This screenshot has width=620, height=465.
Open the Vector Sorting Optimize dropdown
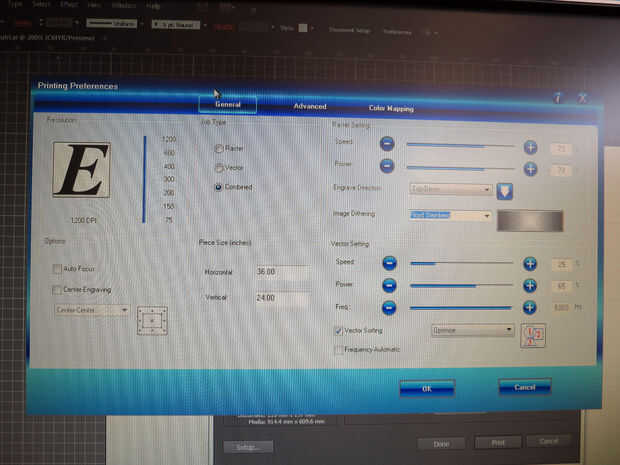(x=473, y=330)
